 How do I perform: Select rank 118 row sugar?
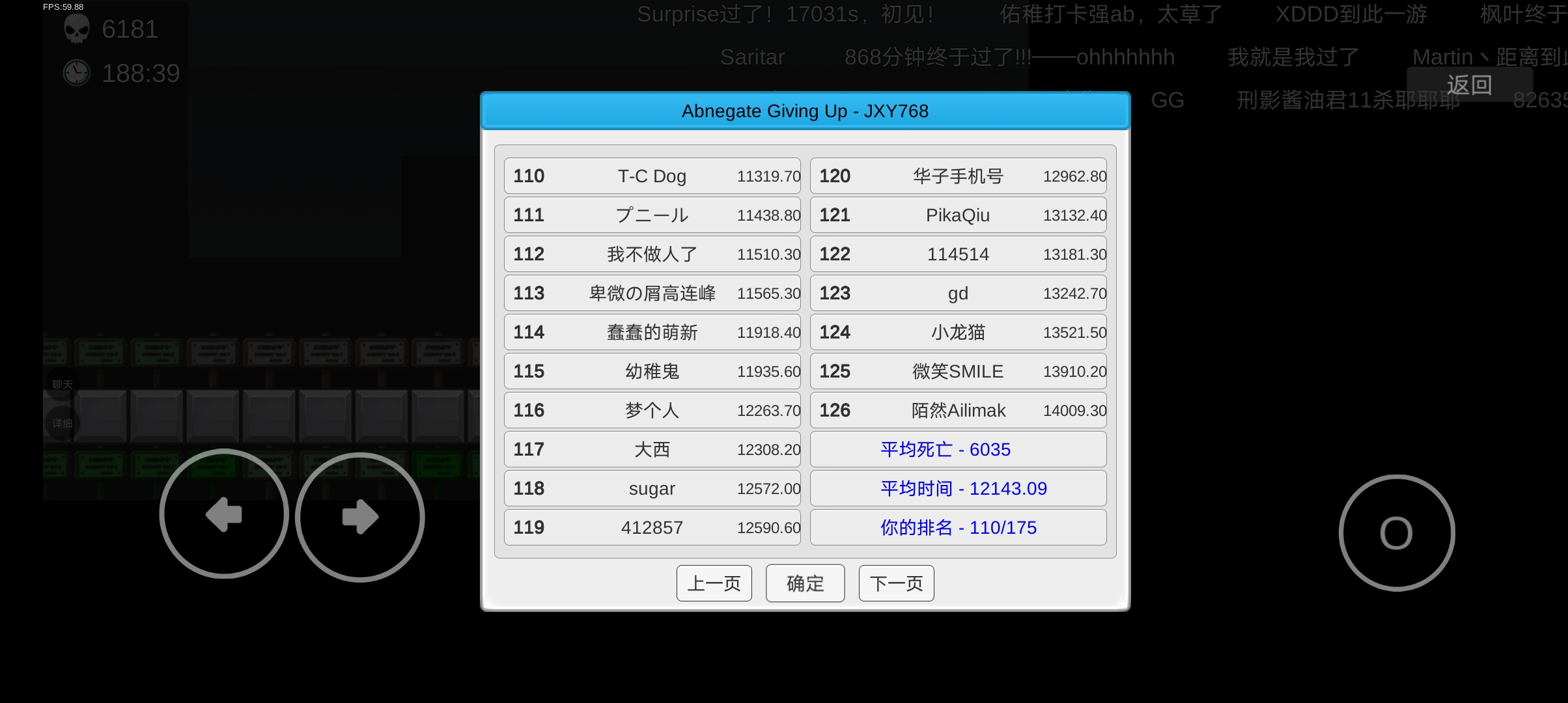[652, 488]
